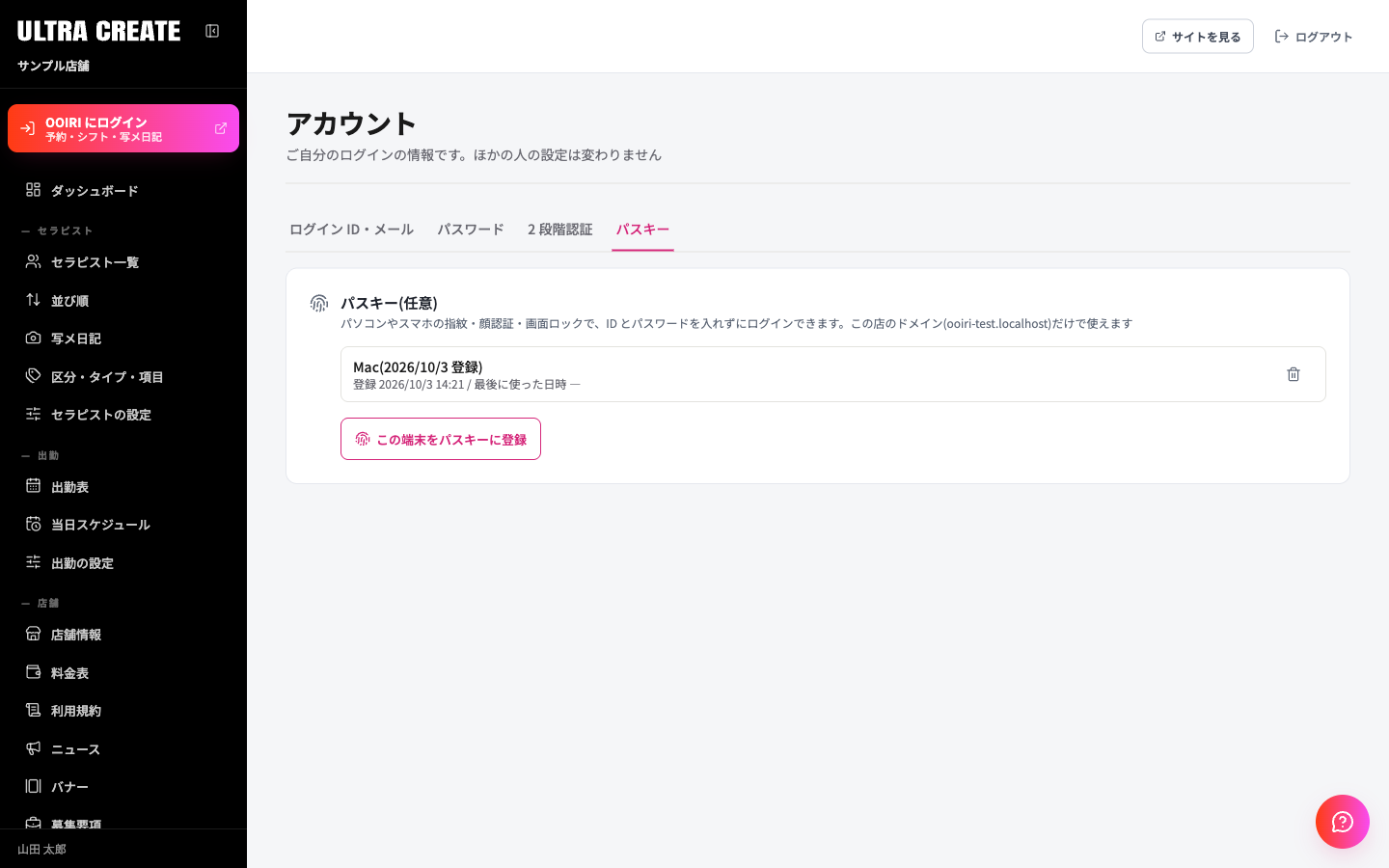Click the サンプル店舗 store name
Screen dimensions: 1389x868
click(53, 66)
